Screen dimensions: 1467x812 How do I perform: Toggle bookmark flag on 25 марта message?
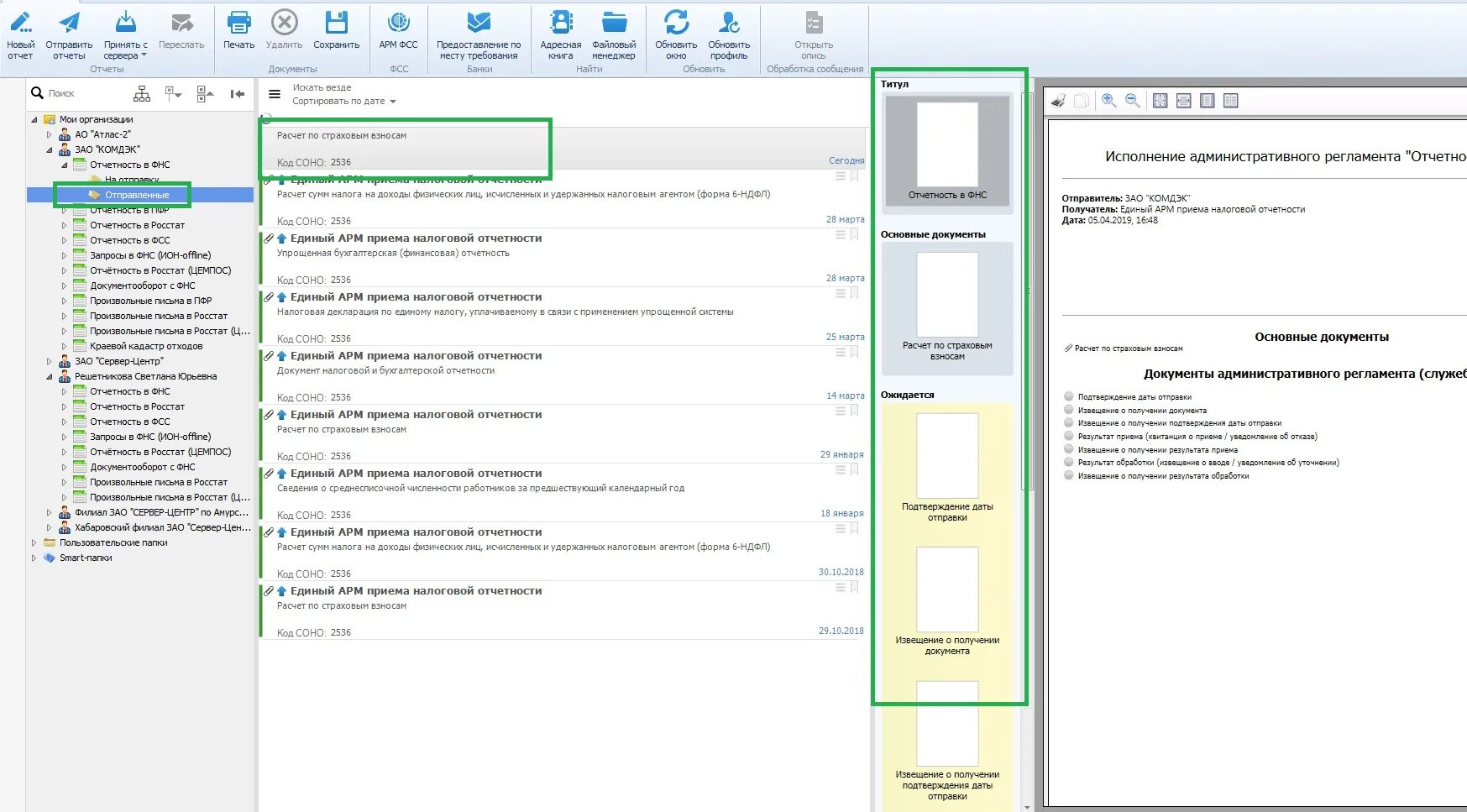point(855,294)
